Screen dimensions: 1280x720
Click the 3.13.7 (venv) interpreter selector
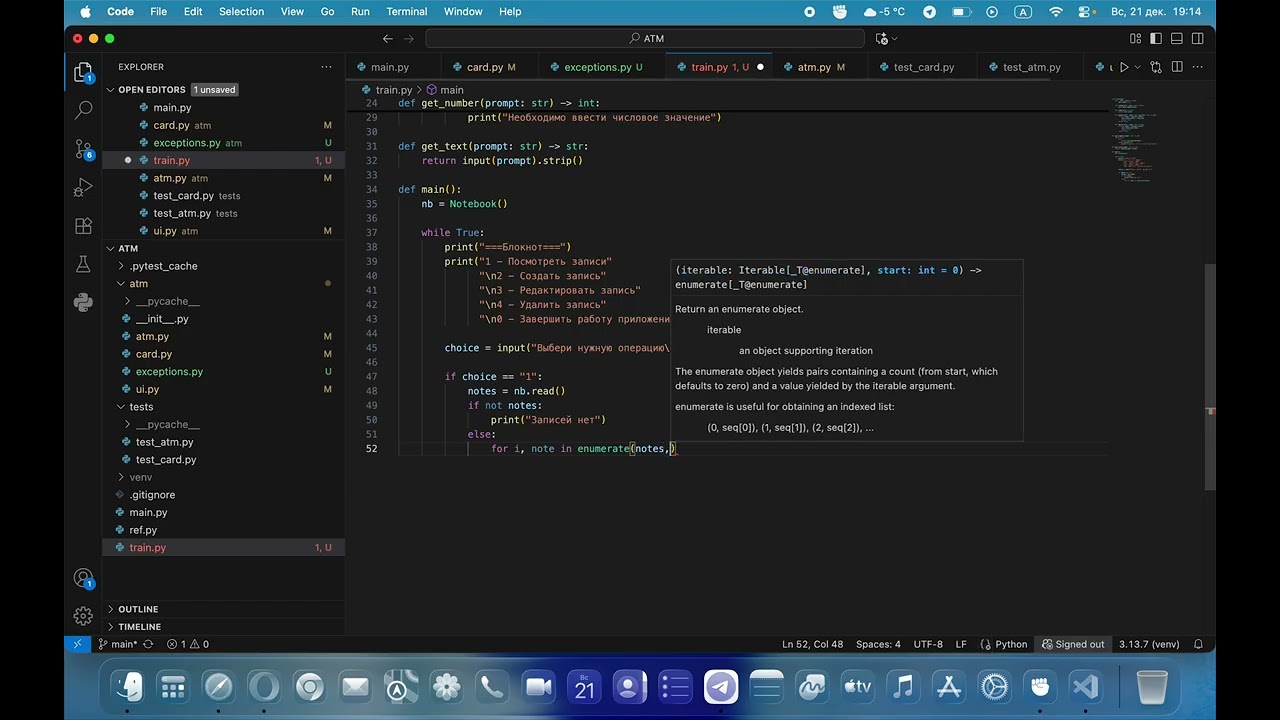[1149, 645]
